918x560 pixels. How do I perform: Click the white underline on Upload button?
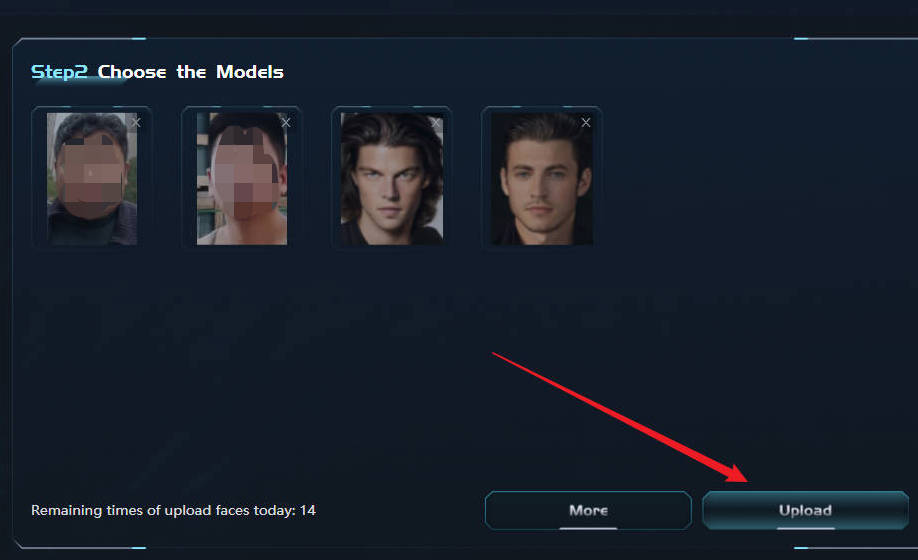coord(806,528)
